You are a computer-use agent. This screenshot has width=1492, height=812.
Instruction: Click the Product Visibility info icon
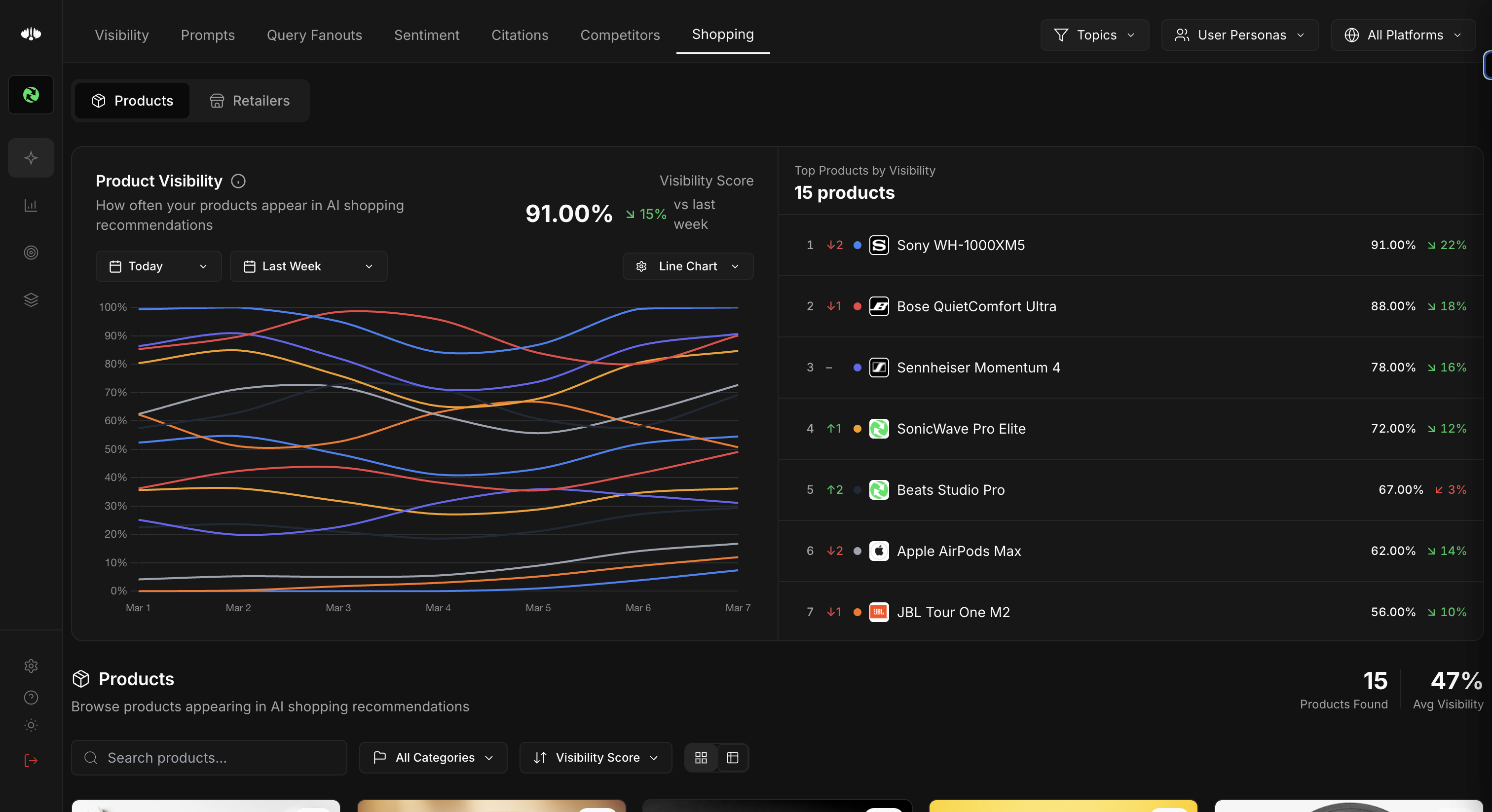click(x=238, y=181)
